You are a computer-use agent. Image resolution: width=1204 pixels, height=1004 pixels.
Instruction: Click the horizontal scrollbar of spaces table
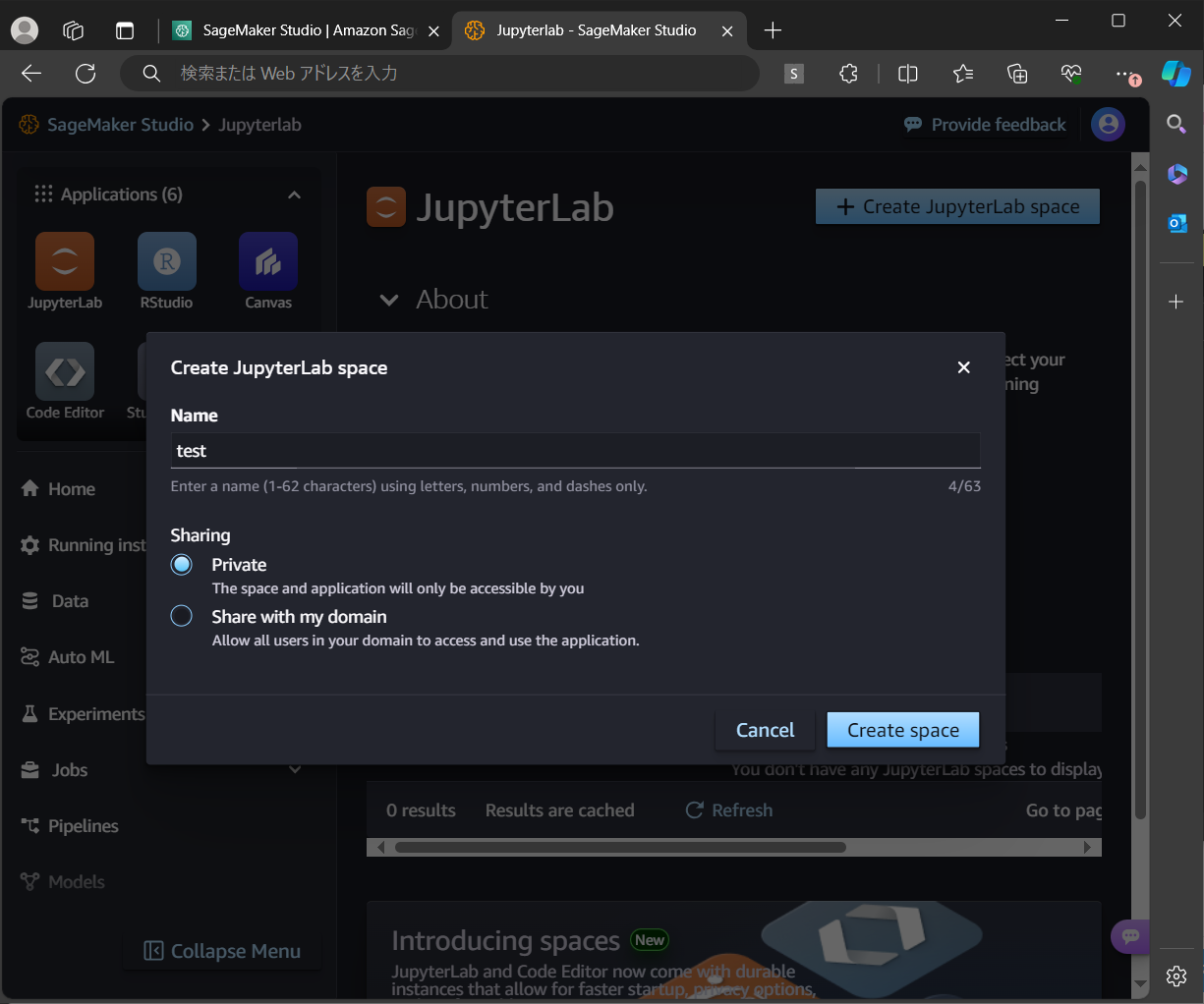pos(620,847)
